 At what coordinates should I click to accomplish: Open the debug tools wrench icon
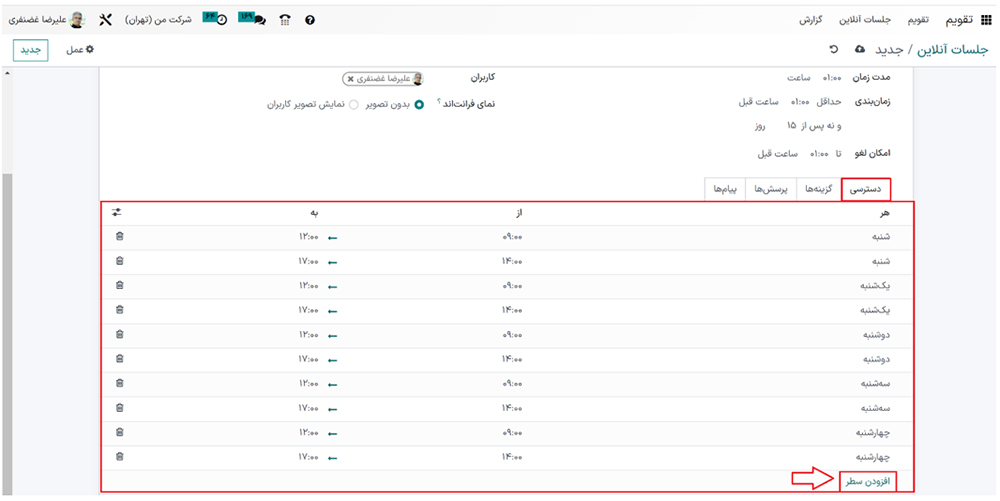[105, 20]
